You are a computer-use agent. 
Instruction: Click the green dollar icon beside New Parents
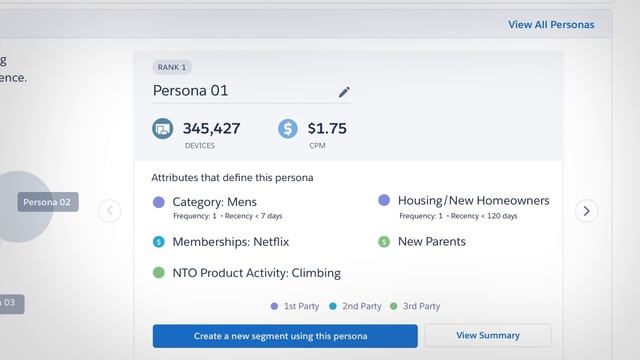[384, 242]
